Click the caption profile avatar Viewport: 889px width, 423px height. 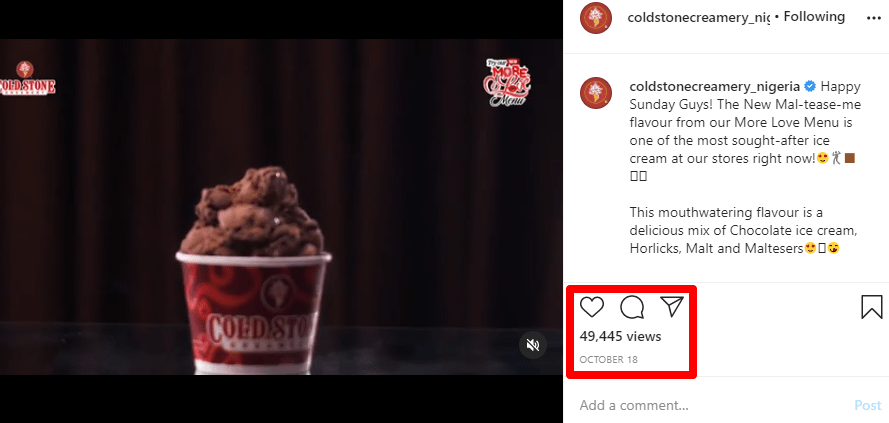click(596, 94)
